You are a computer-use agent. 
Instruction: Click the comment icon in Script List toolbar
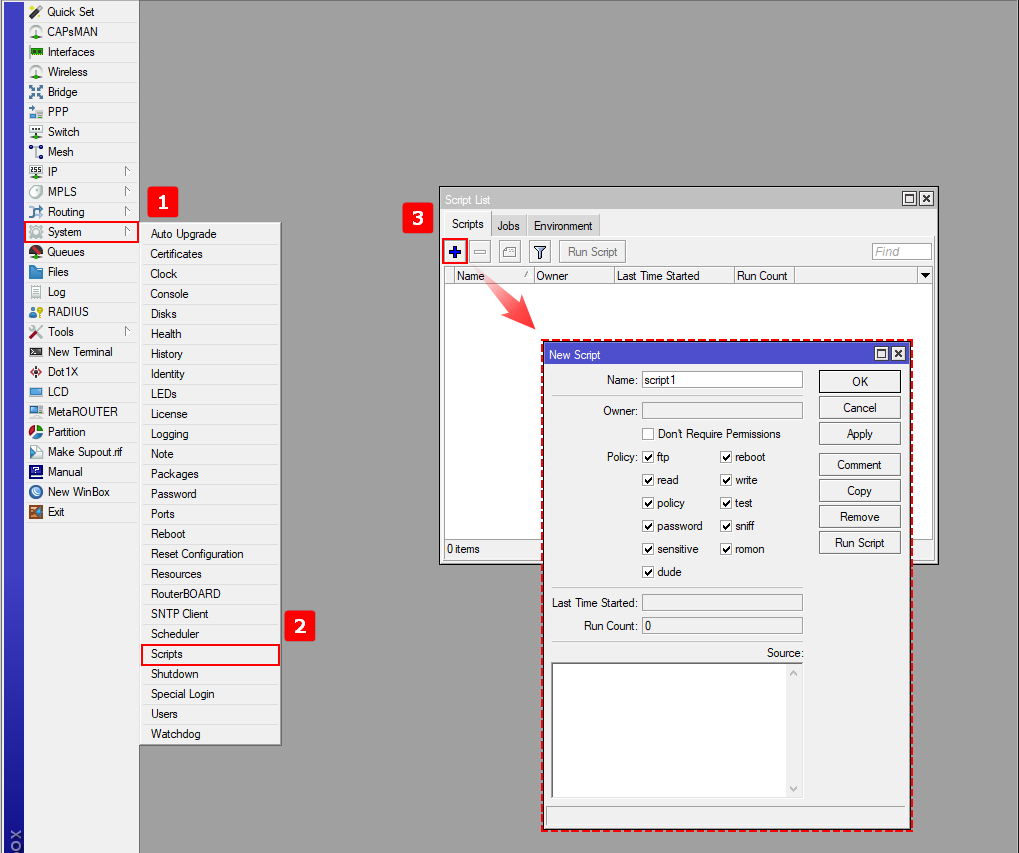pos(509,252)
